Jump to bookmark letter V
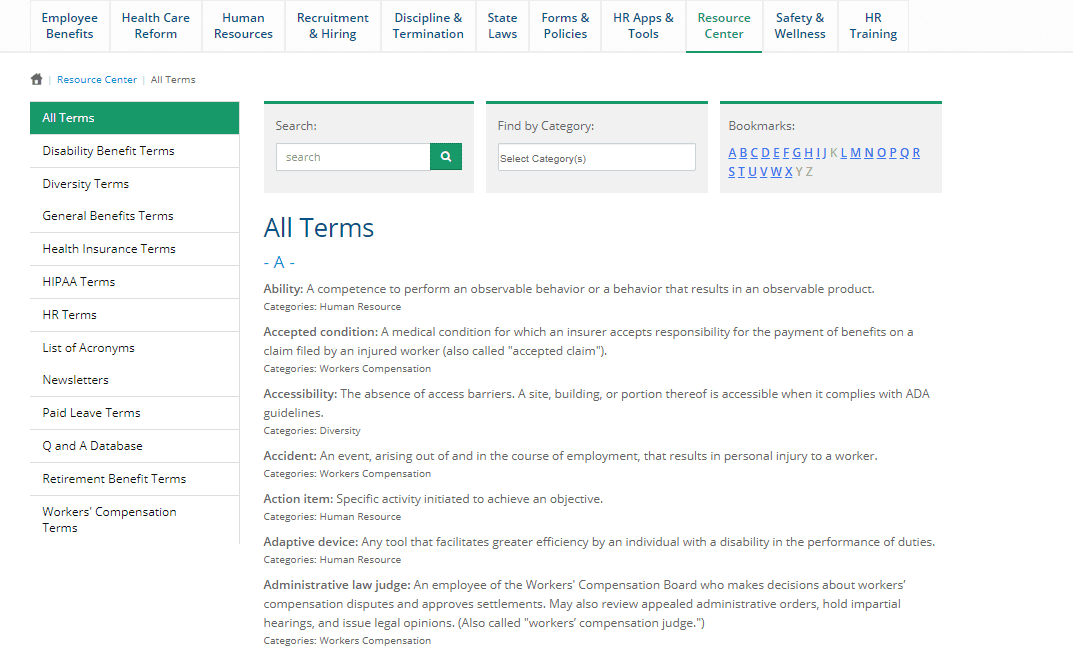 point(764,172)
